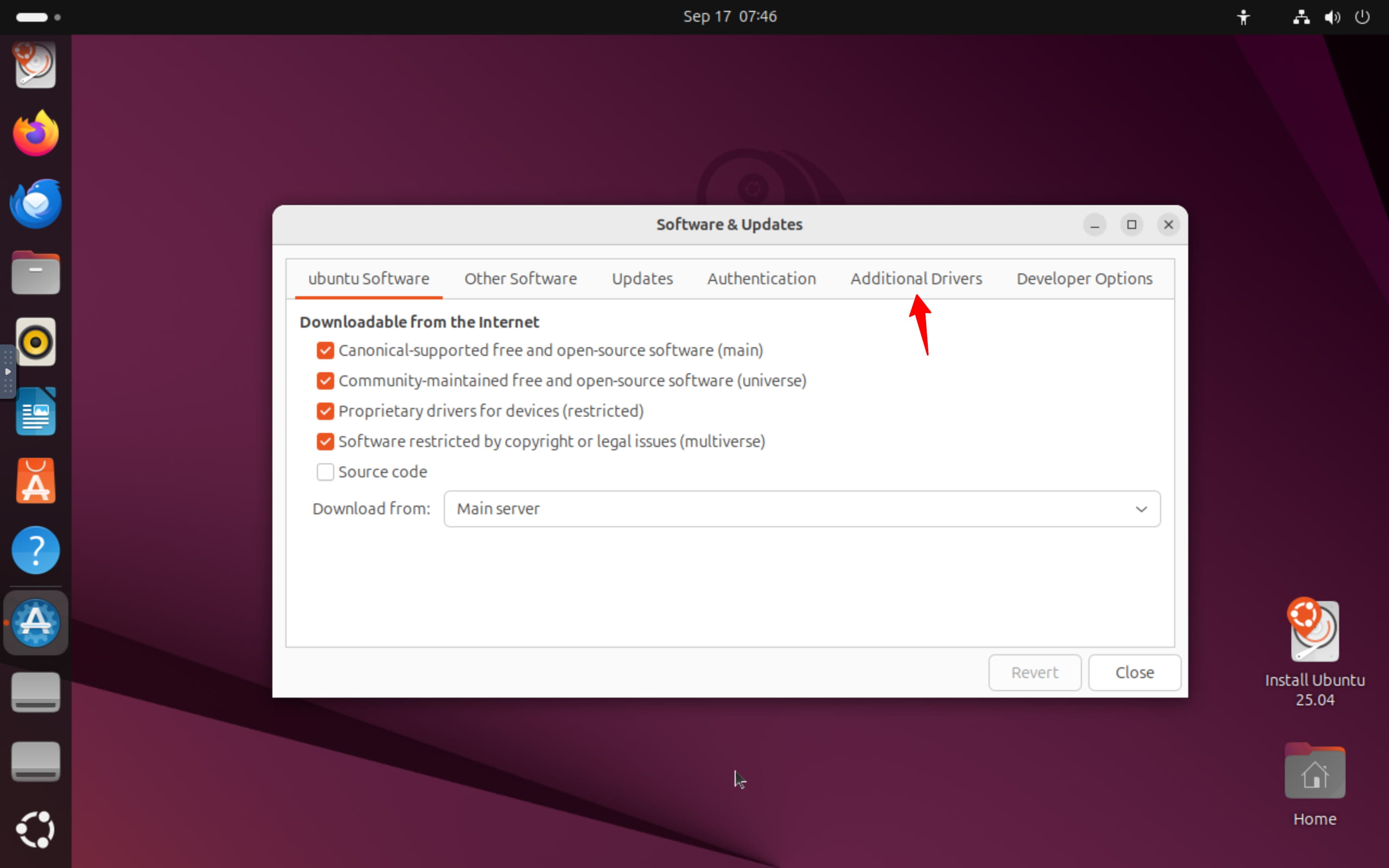Uncheck the Canonical-supported main software checkbox
Screen dimensions: 1389x868
point(326,350)
